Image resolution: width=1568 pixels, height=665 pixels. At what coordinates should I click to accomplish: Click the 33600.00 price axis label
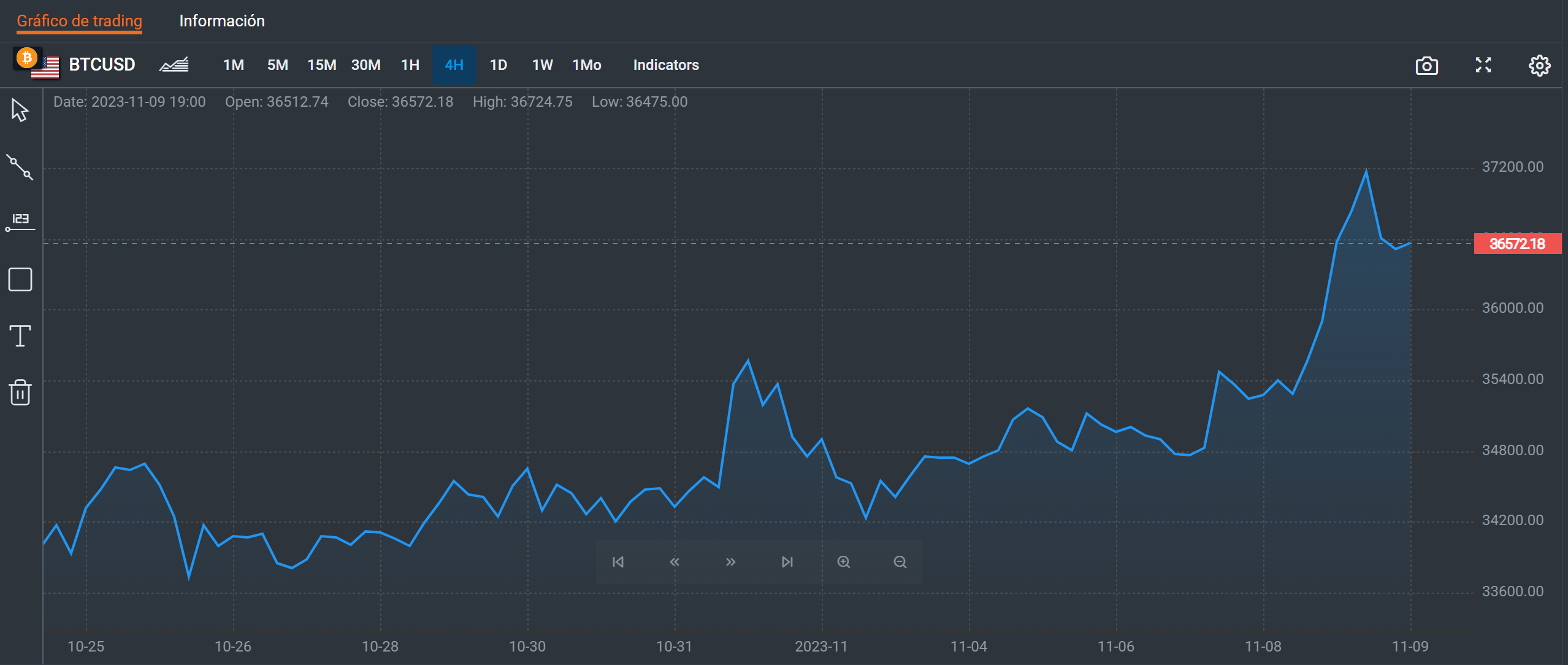click(x=1513, y=591)
